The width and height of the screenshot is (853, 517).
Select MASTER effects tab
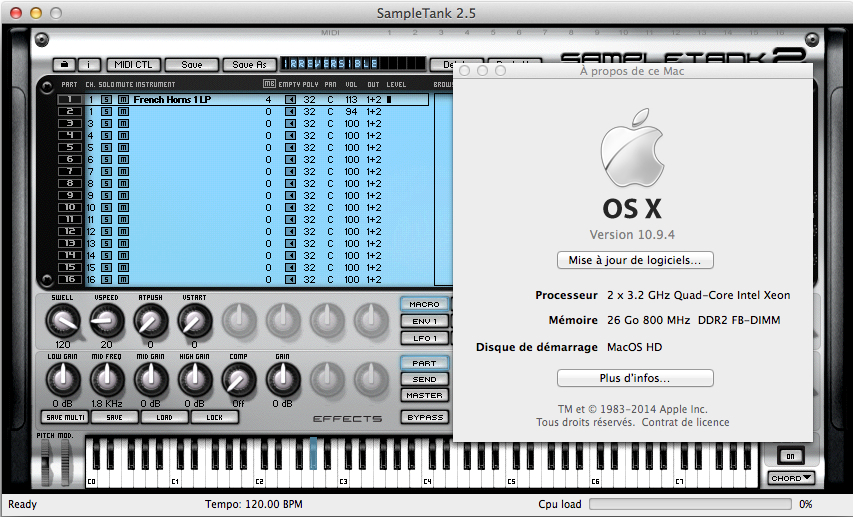click(425, 395)
